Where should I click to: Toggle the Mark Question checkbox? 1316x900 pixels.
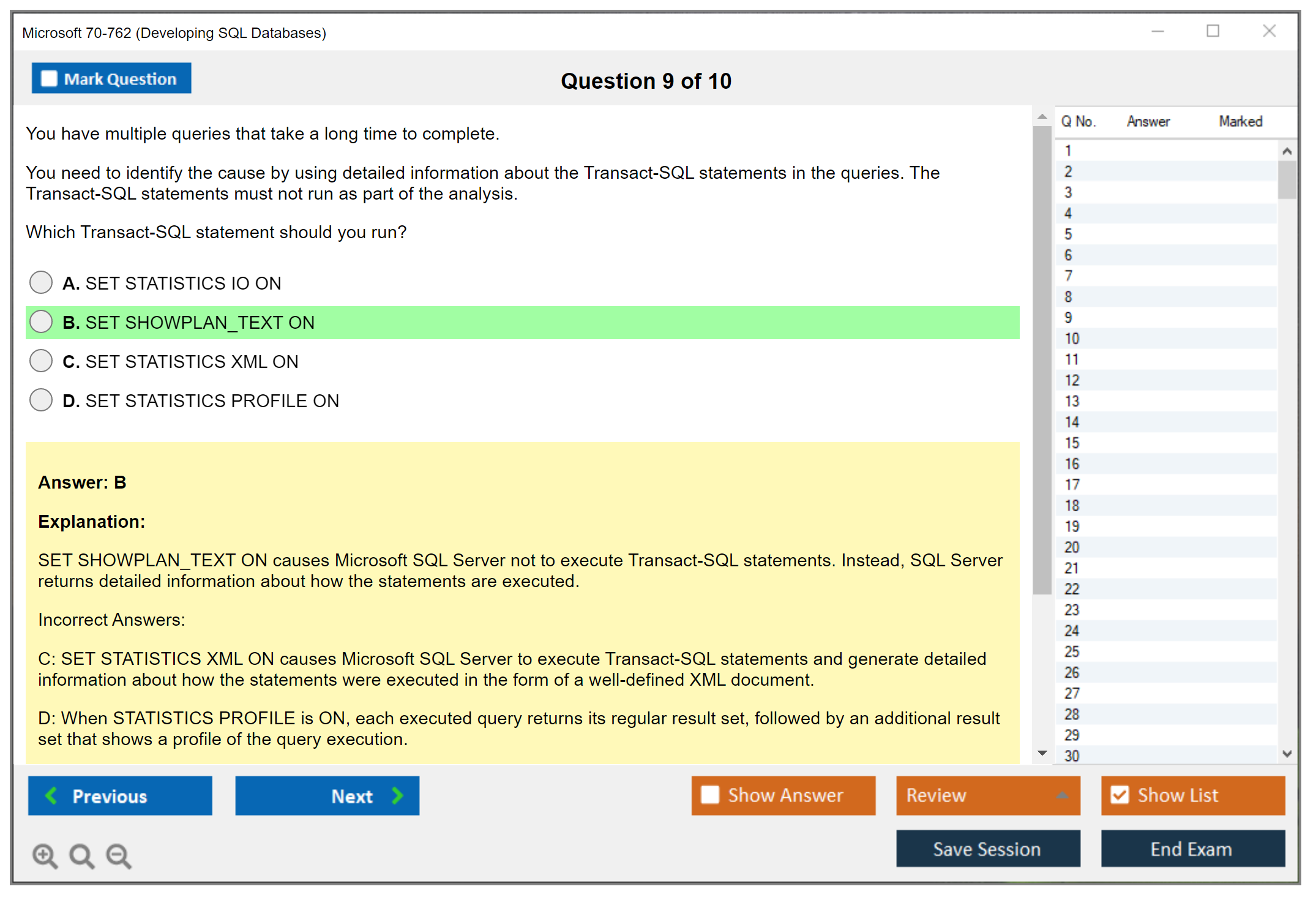pos(49,79)
